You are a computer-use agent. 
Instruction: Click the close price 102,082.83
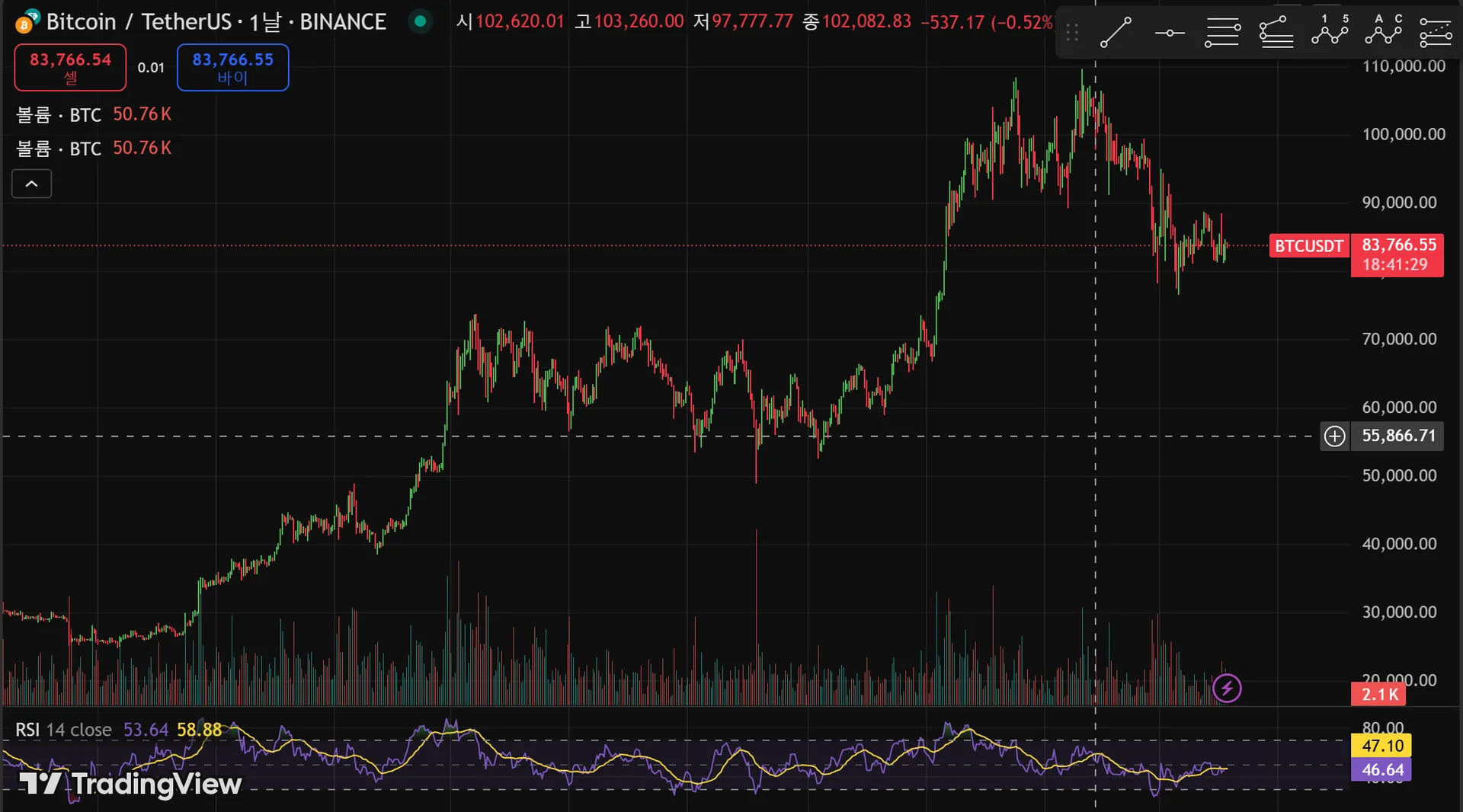866,21
